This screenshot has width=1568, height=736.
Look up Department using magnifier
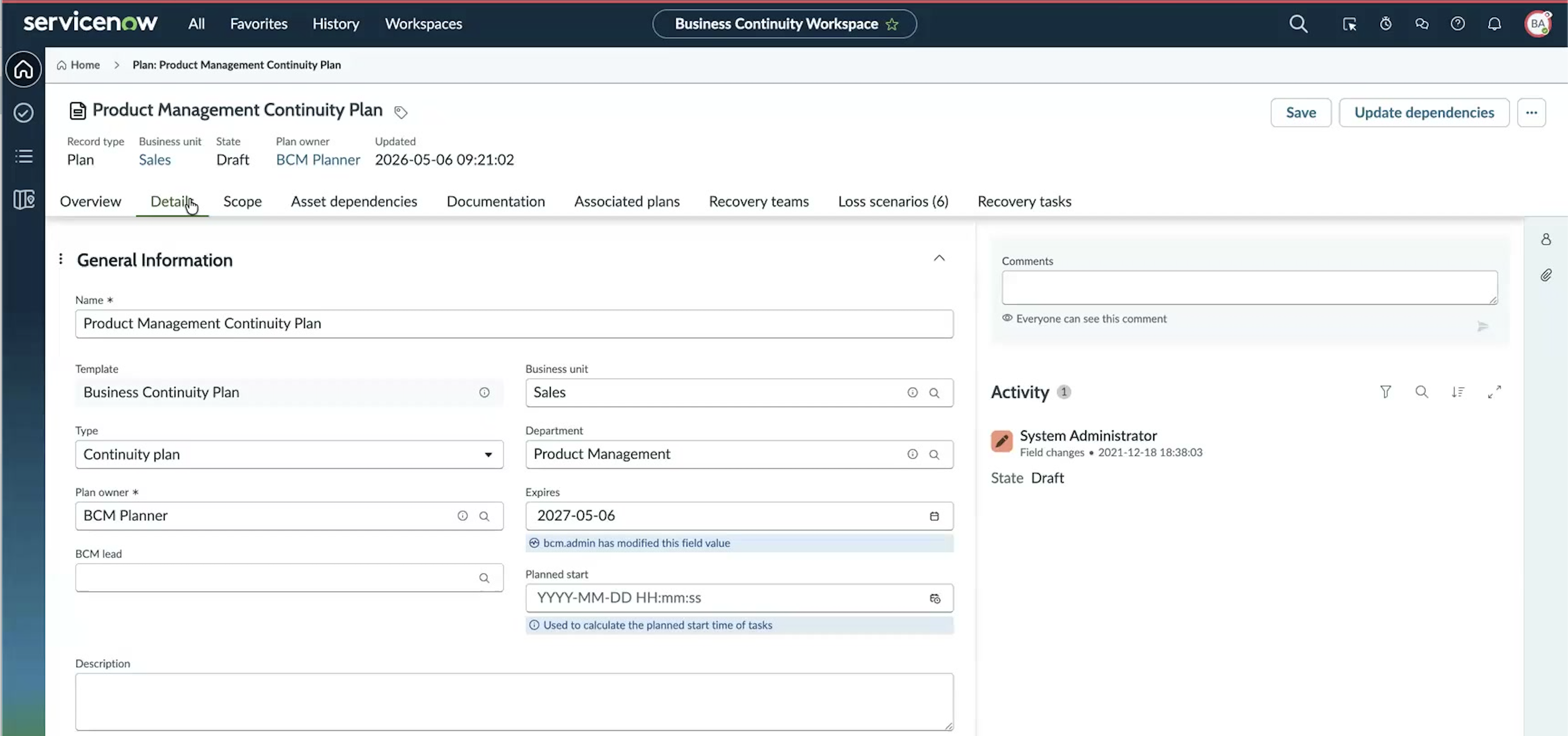click(x=934, y=454)
